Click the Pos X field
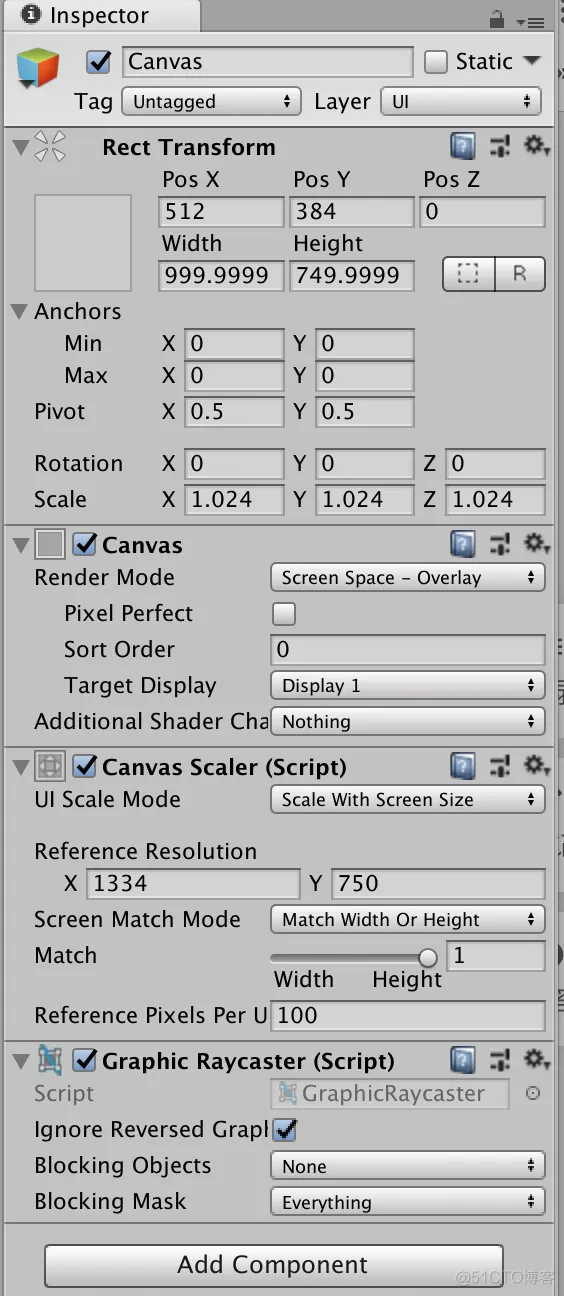Screen dimensions: 564x1296 [x=221, y=211]
